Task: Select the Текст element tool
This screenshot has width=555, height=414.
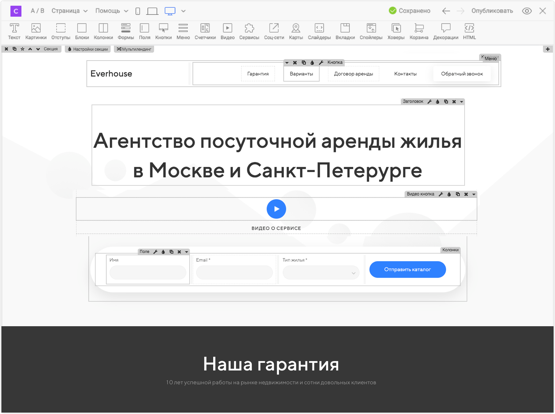Action: pyautogui.click(x=14, y=31)
